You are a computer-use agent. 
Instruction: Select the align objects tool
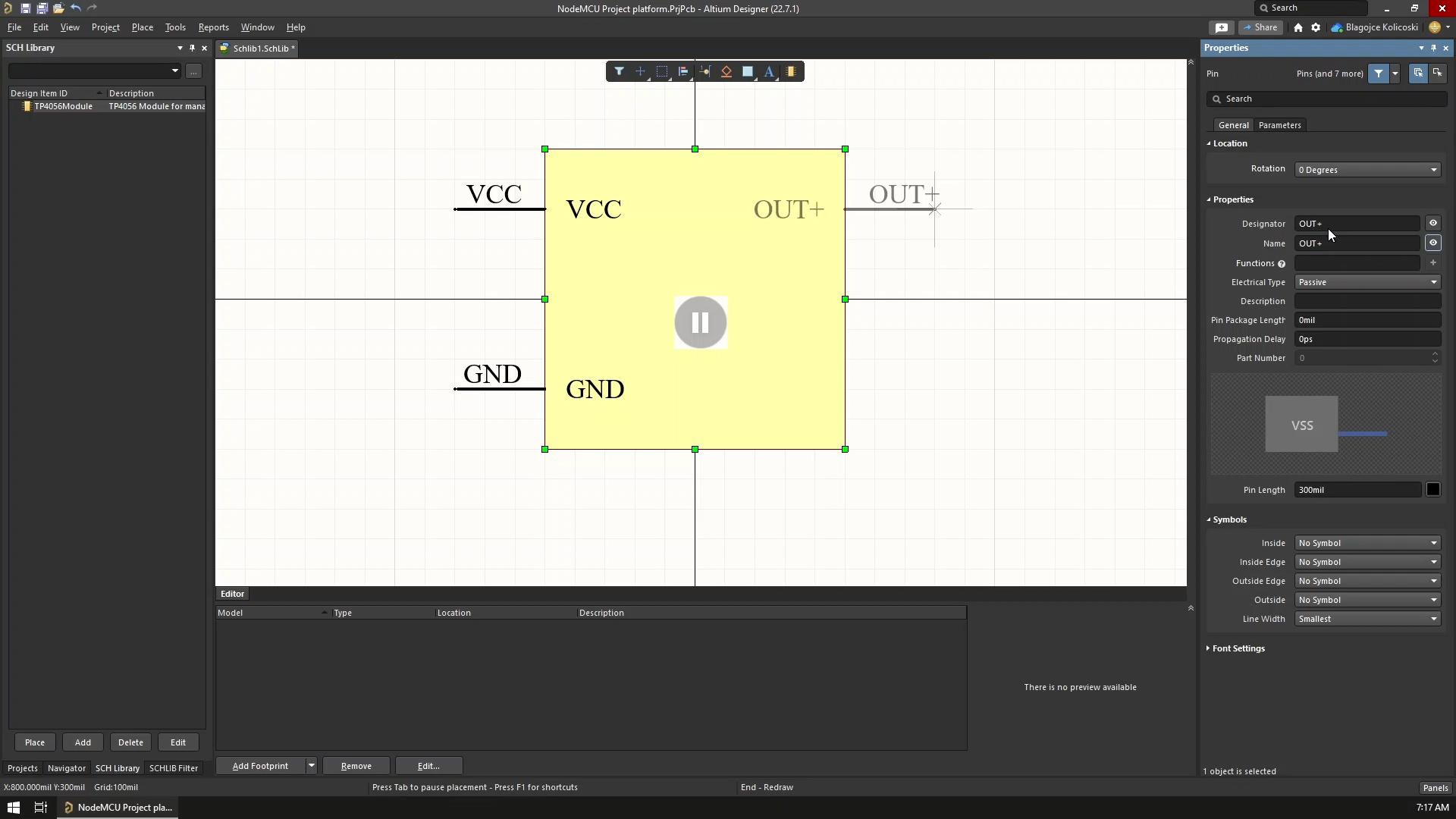tap(683, 71)
